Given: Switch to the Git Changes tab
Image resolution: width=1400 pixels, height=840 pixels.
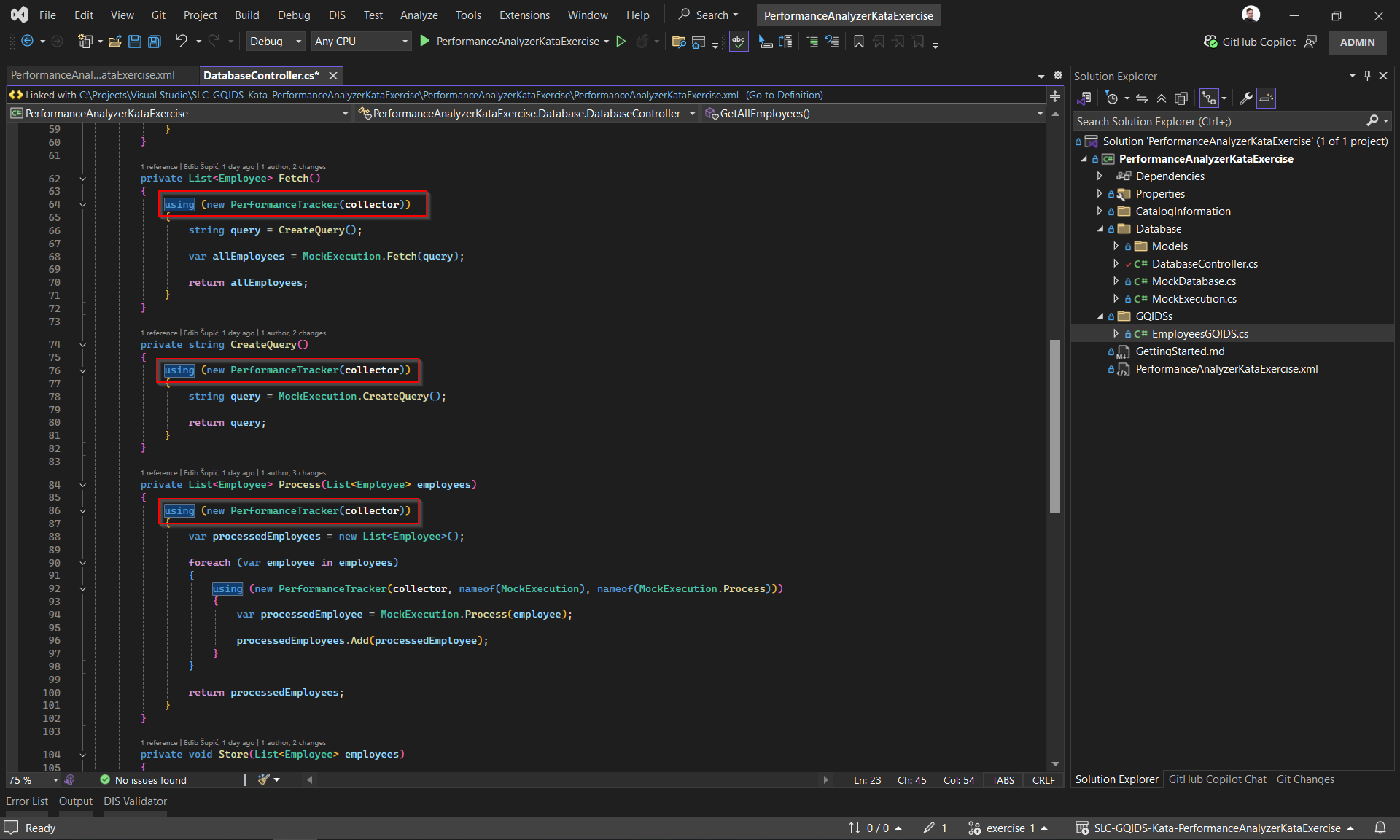Looking at the screenshot, I should (1305, 779).
